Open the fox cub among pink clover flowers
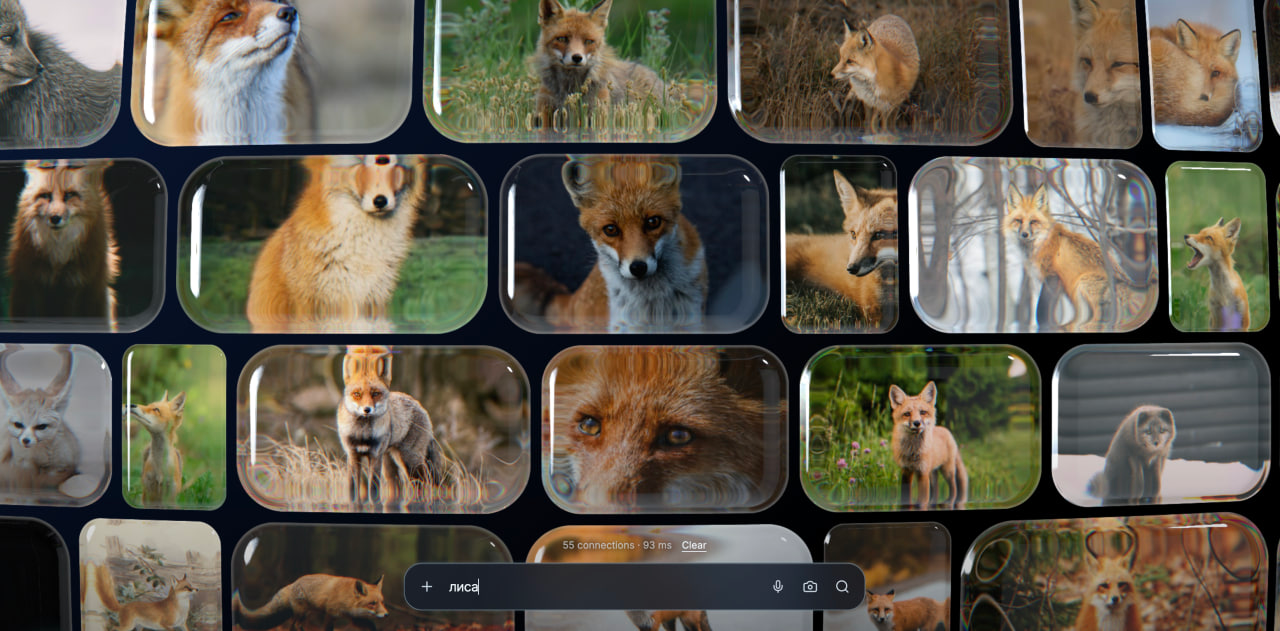 (x=920, y=427)
